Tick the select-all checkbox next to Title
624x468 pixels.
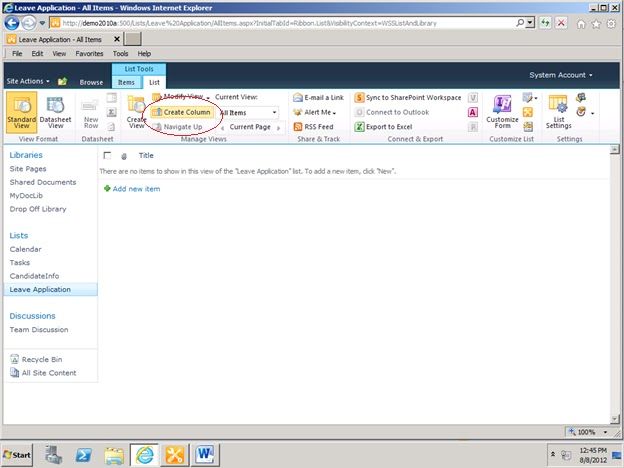107,155
